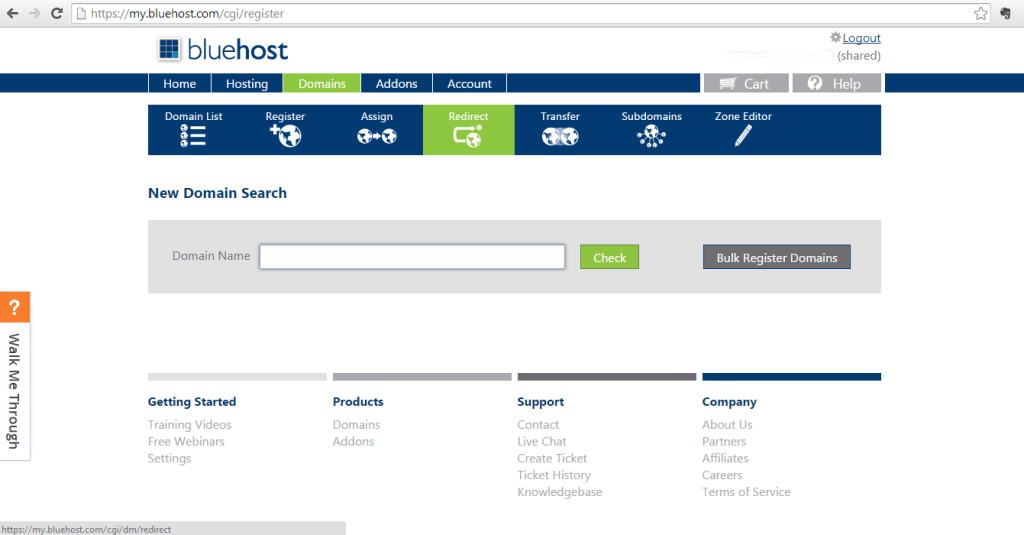The image size is (1024, 535).
Task: Click the Evernote extension icon
Action: coord(1006,13)
